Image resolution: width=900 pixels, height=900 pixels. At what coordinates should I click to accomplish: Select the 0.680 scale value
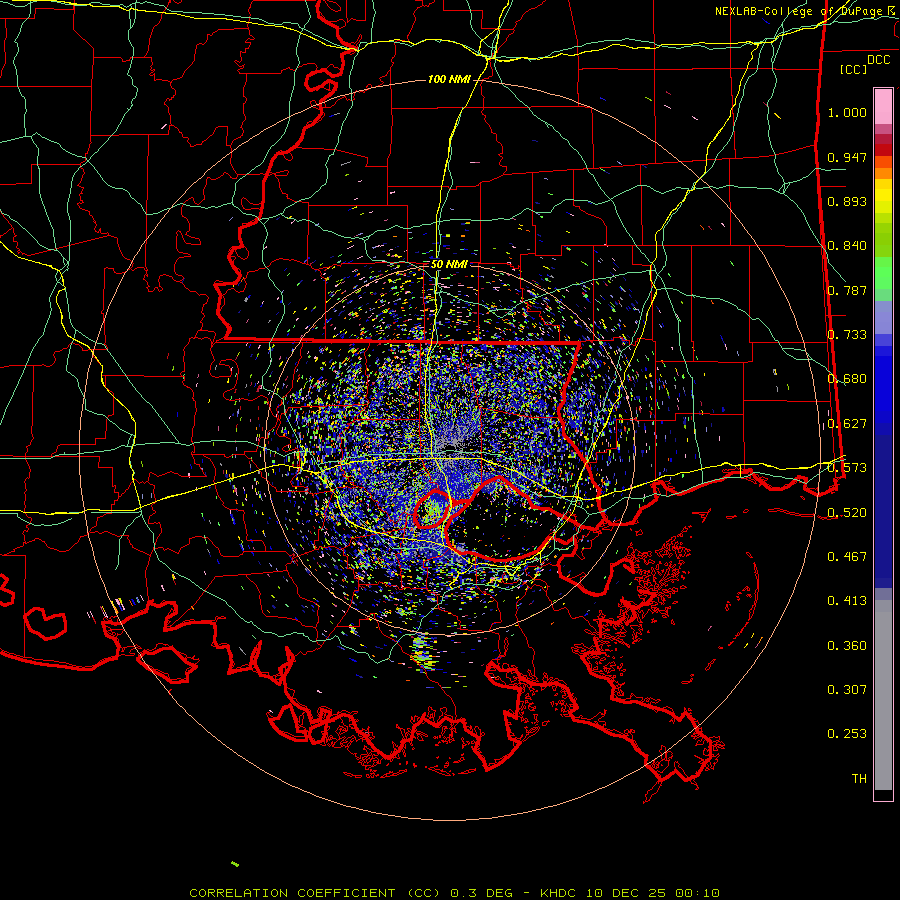847,379
